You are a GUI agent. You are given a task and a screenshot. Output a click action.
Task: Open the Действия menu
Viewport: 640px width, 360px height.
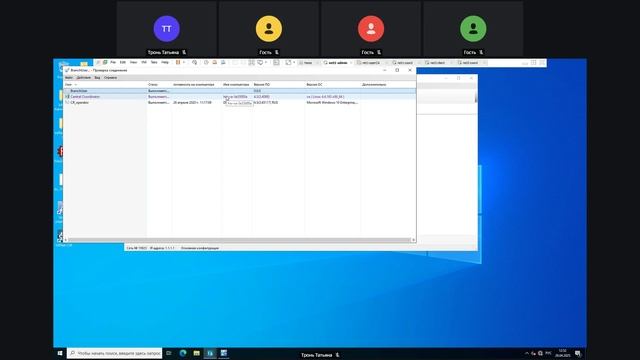(x=84, y=78)
